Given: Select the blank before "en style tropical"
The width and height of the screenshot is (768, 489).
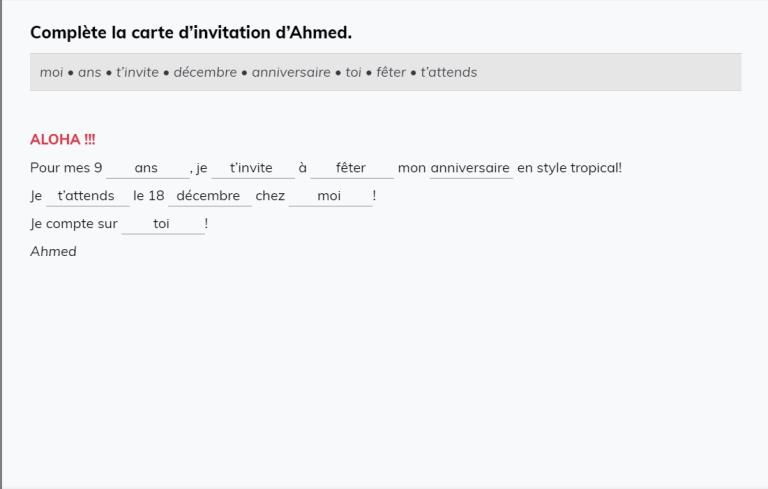Looking at the screenshot, I should click(471, 168).
